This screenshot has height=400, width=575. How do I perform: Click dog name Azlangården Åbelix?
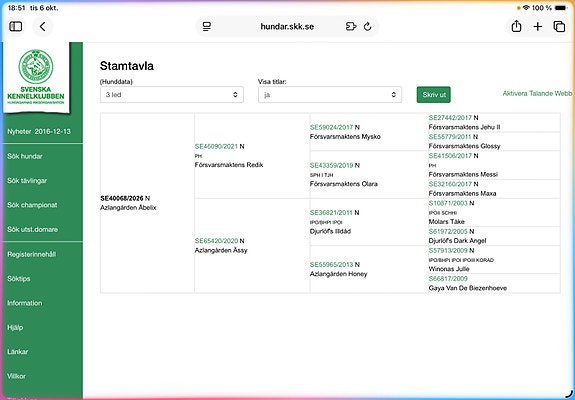[x=128, y=208]
